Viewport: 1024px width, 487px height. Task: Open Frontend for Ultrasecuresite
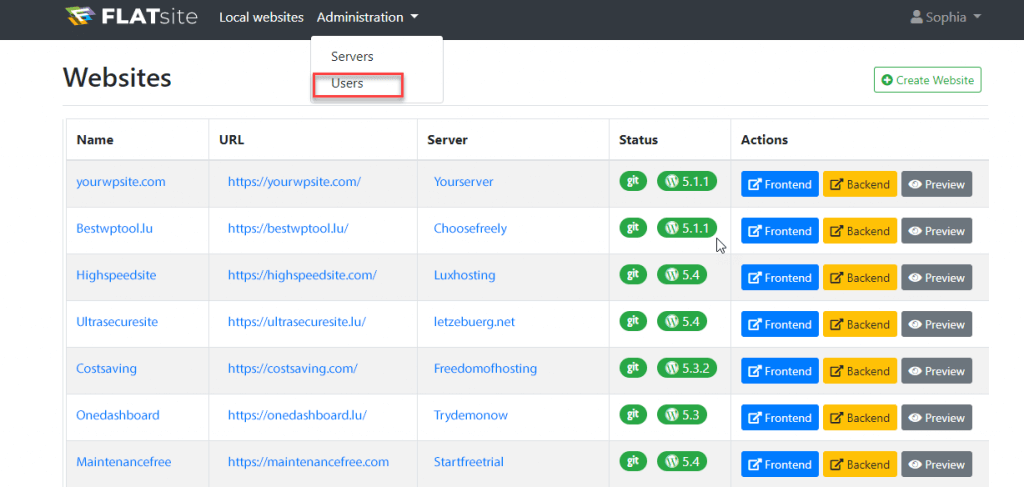pyautogui.click(x=780, y=324)
